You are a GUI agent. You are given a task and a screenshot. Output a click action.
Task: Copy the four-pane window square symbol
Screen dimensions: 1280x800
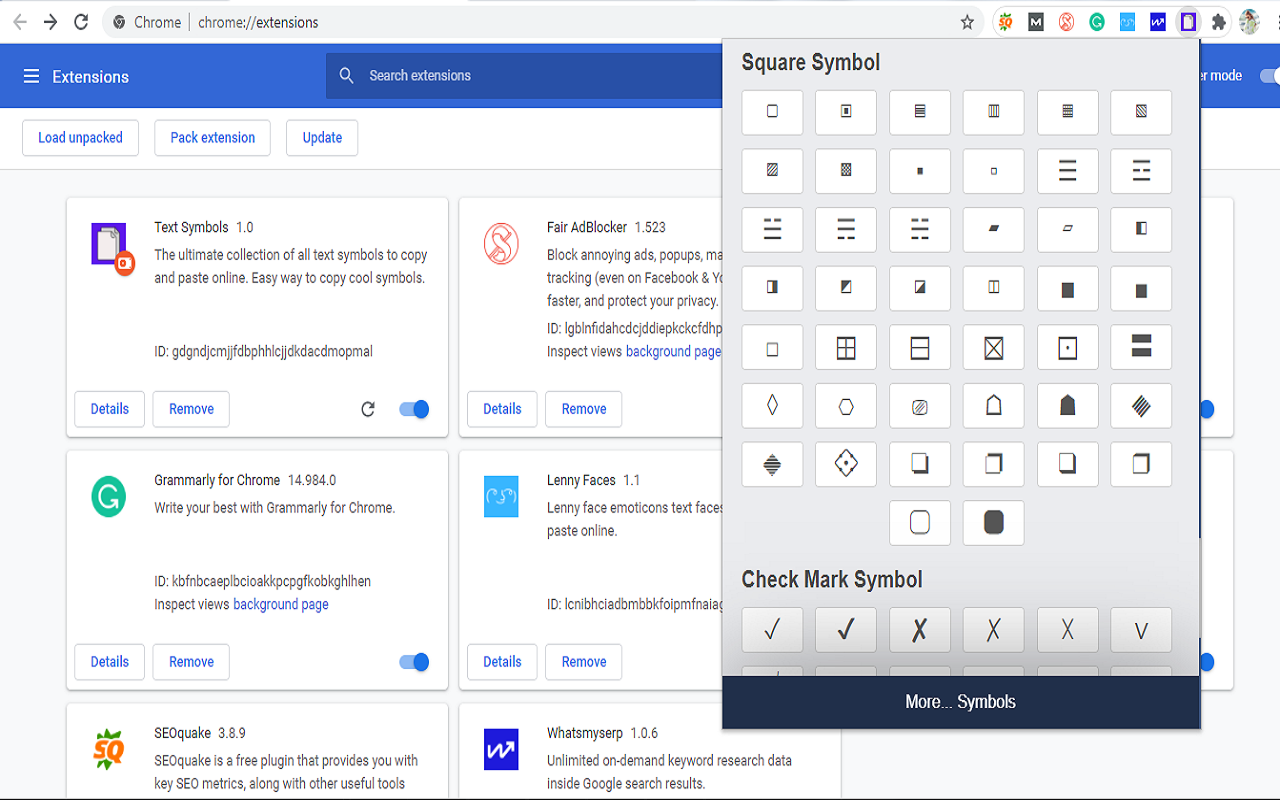point(846,347)
